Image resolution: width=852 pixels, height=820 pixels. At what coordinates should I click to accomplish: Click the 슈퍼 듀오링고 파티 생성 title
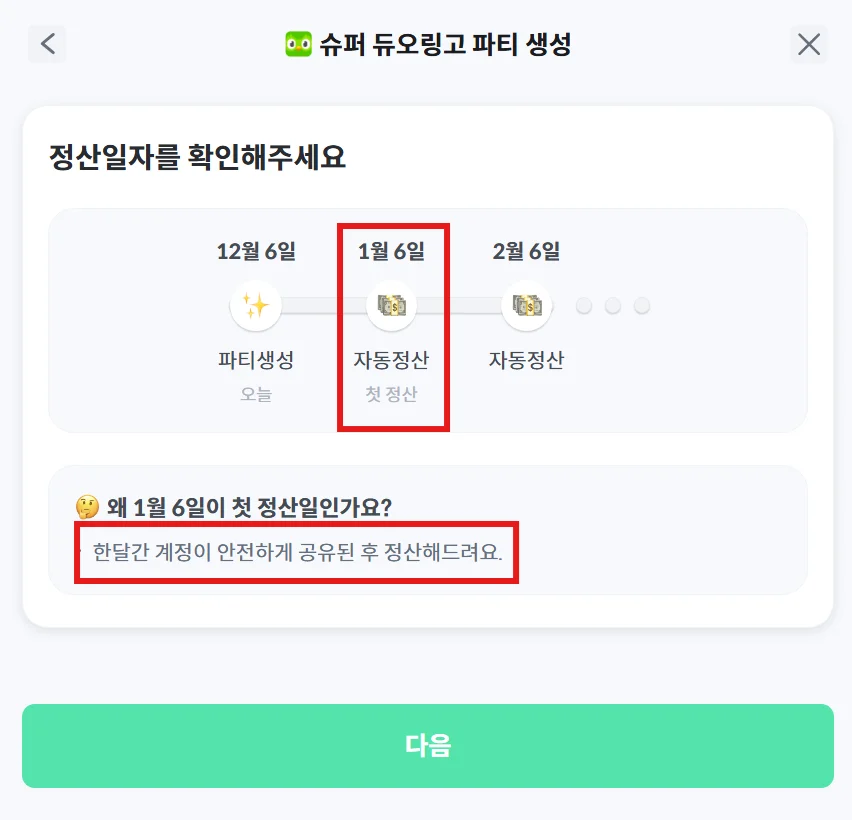[444, 44]
